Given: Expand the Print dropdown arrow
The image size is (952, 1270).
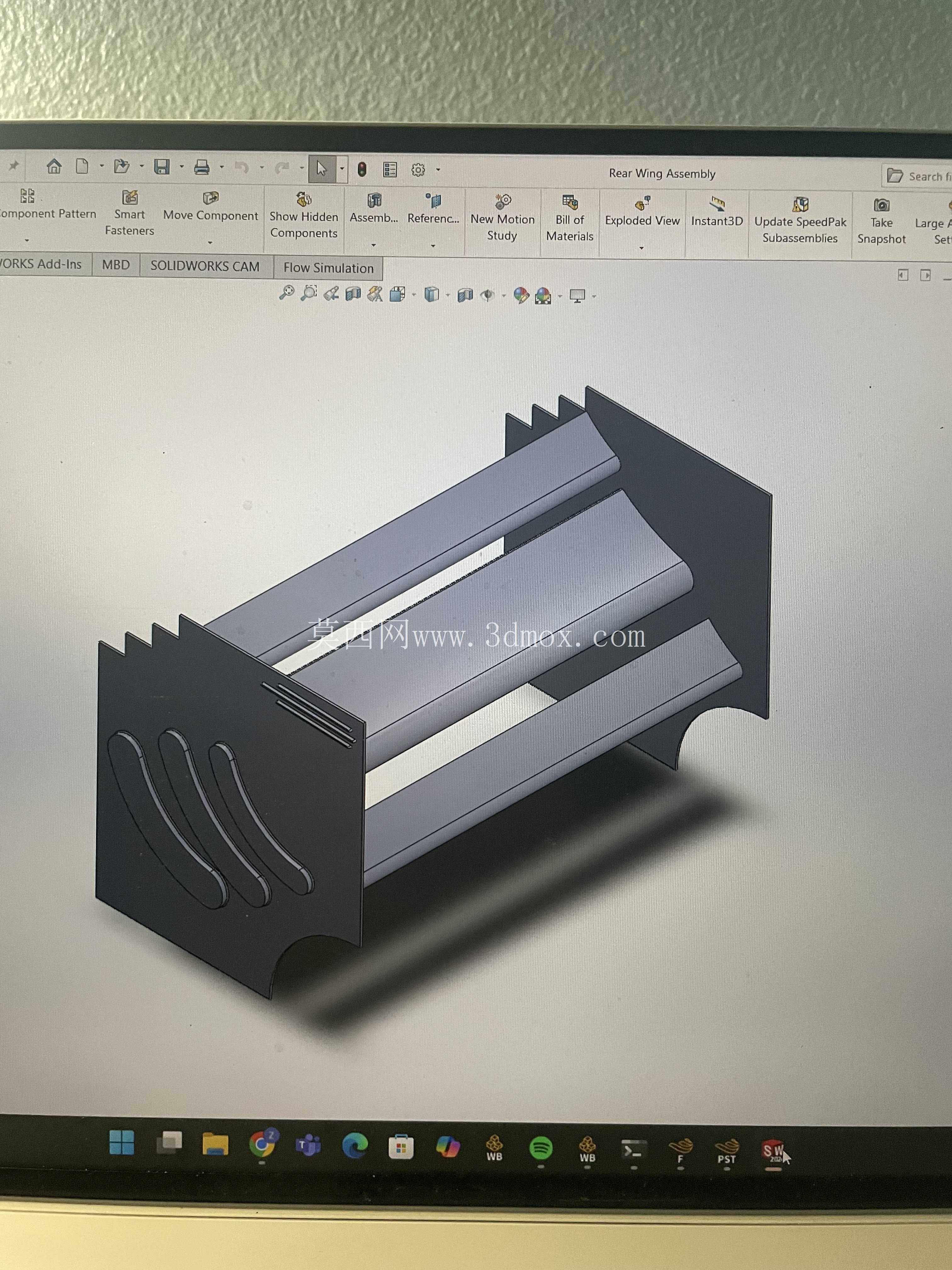Looking at the screenshot, I should (x=222, y=168).
